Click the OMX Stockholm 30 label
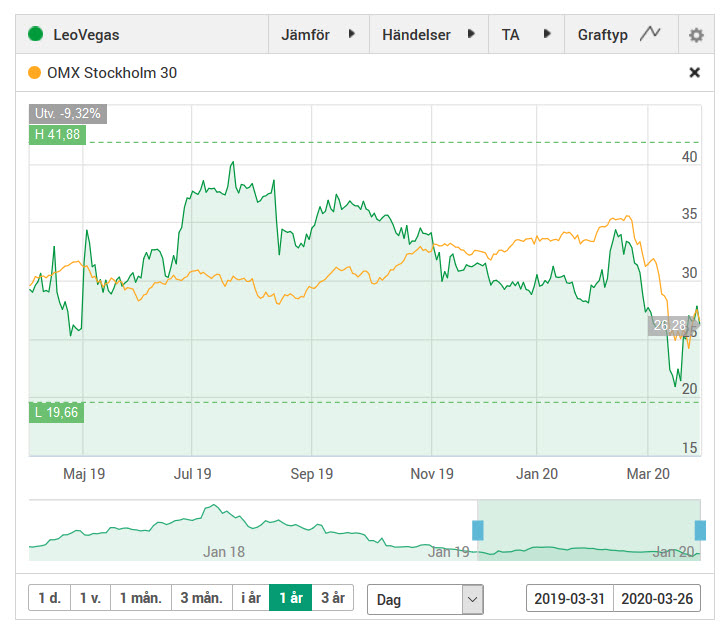 112,72
